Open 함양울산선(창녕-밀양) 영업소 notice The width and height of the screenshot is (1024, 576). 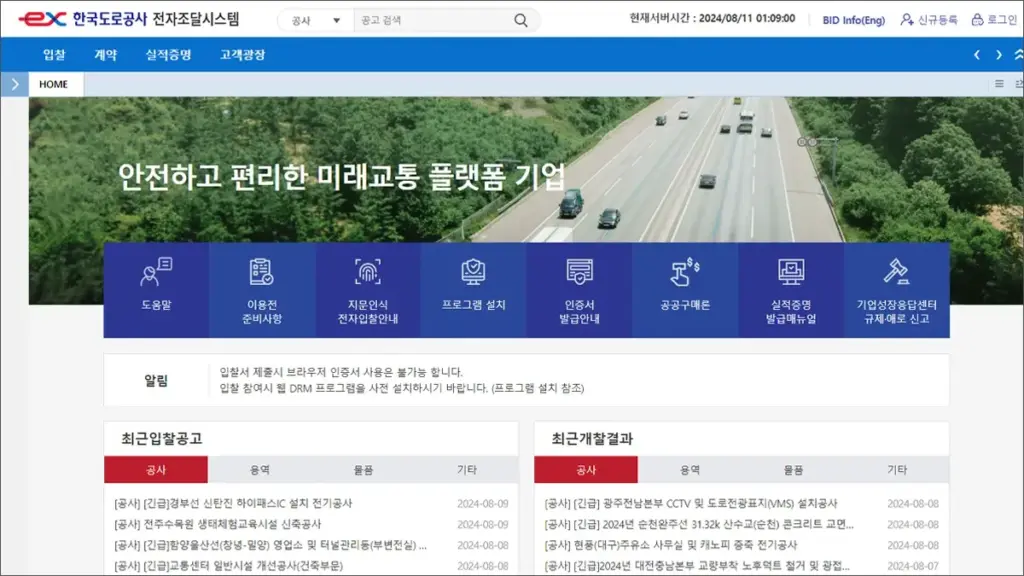270,545
